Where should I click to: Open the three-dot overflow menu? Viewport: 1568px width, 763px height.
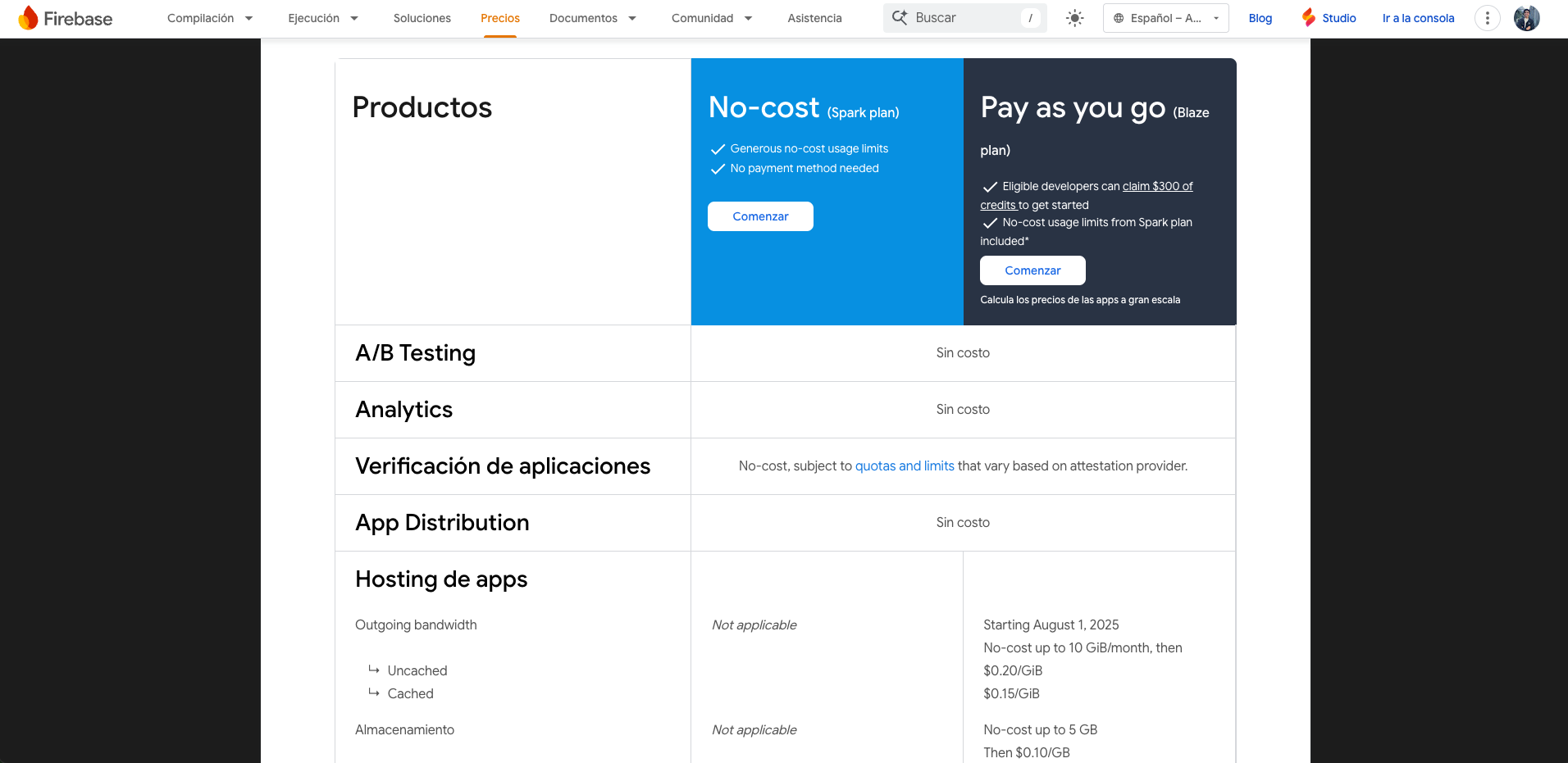1487,17
